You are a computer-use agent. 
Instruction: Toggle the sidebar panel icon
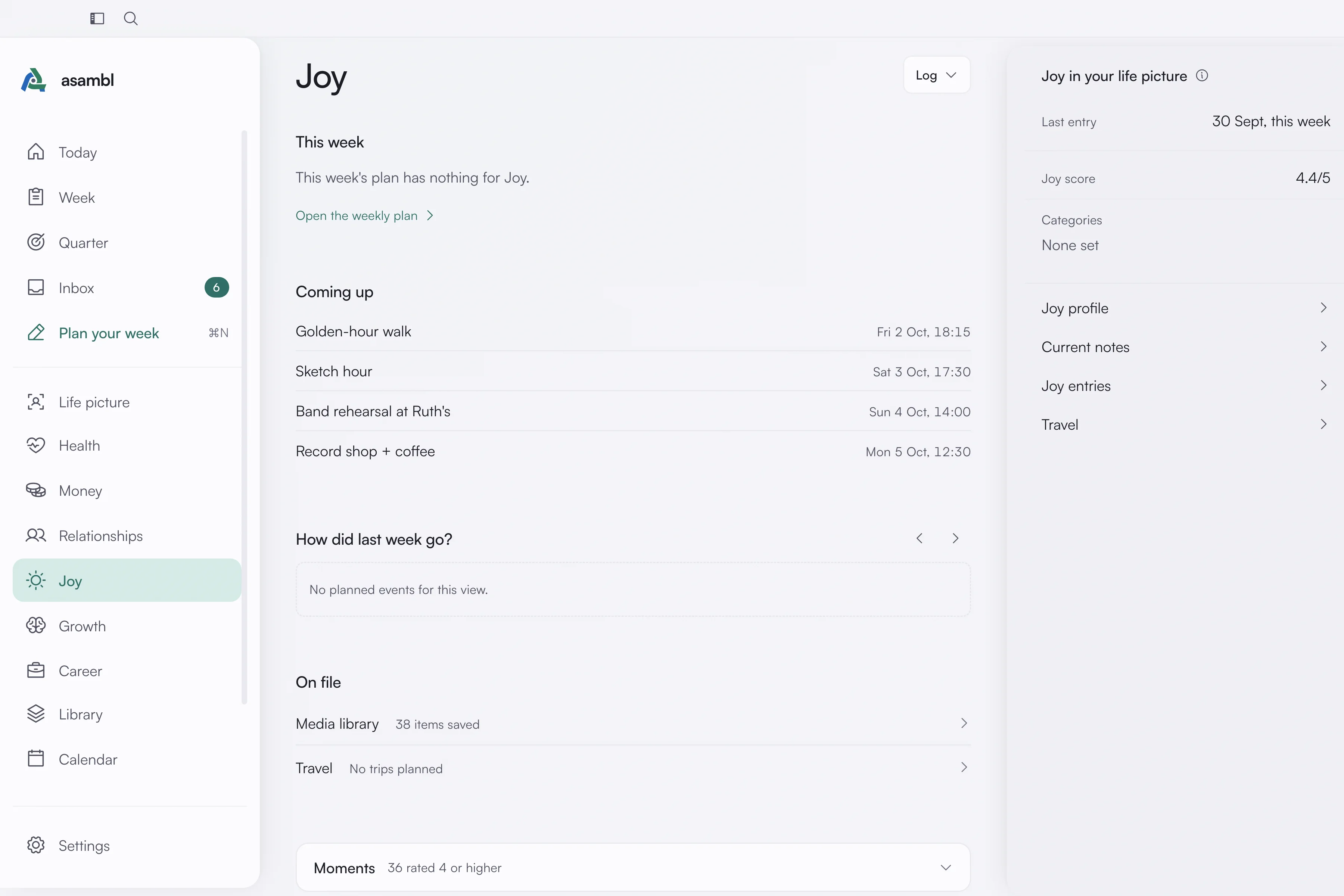pos(97,18)
